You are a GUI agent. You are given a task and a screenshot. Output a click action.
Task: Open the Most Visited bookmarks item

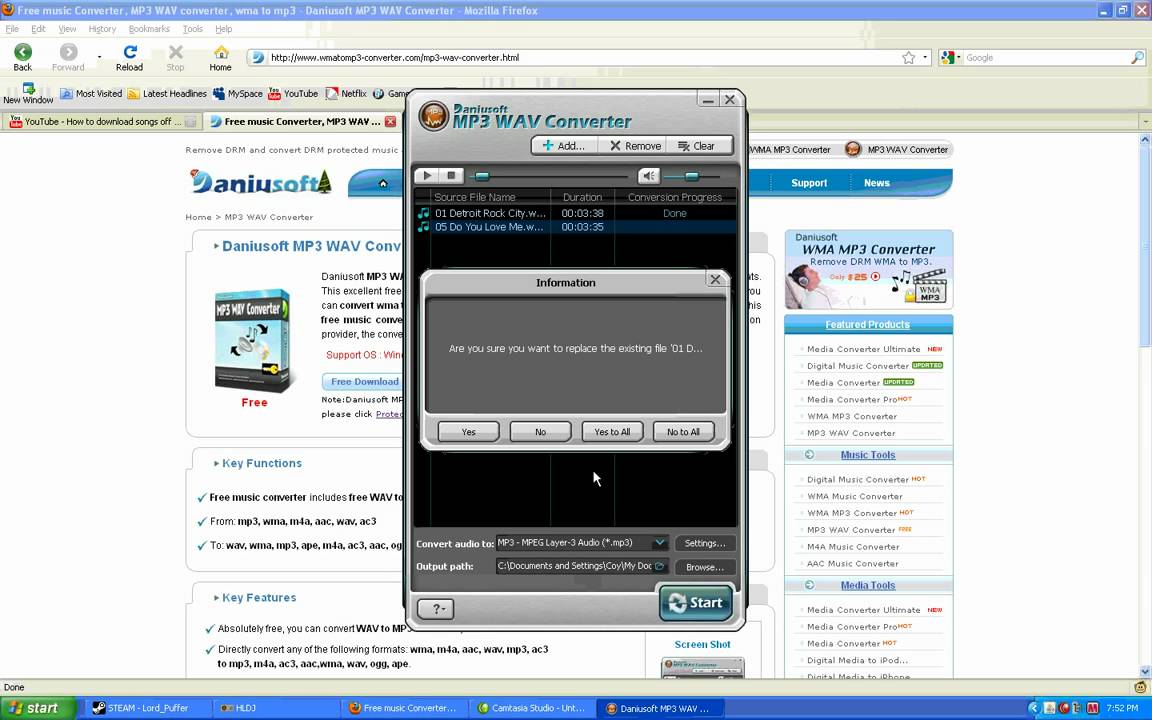tap(91, 93)
